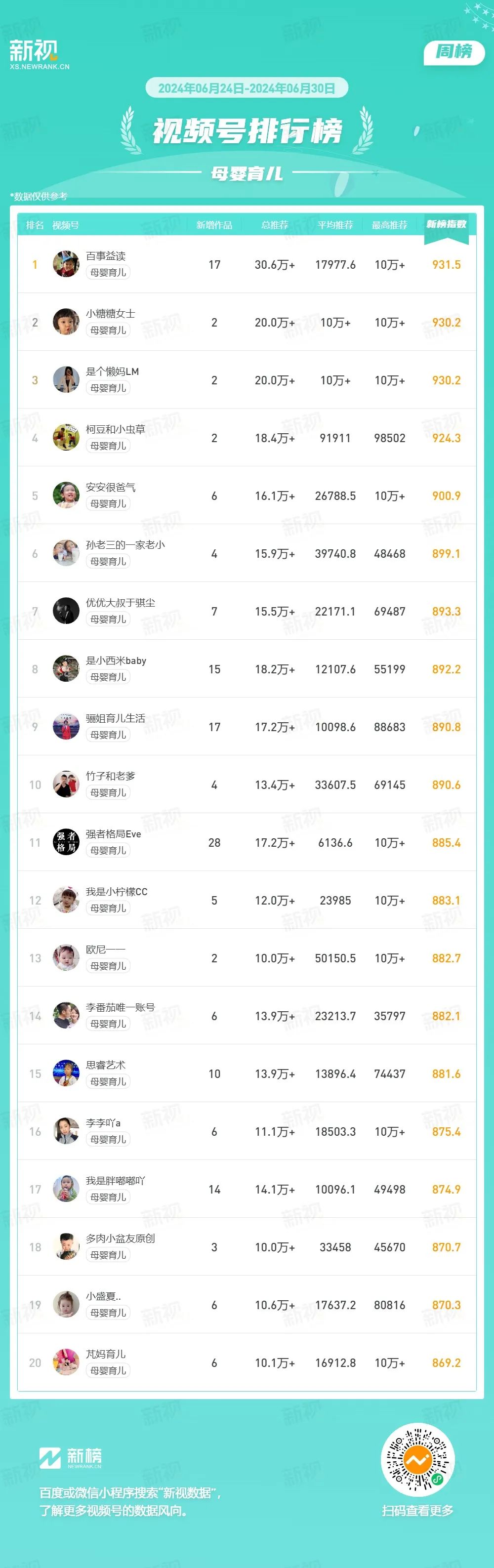494x1568 pixels.
Task: Click the 周榜 badge
Action: pos(454,52)
